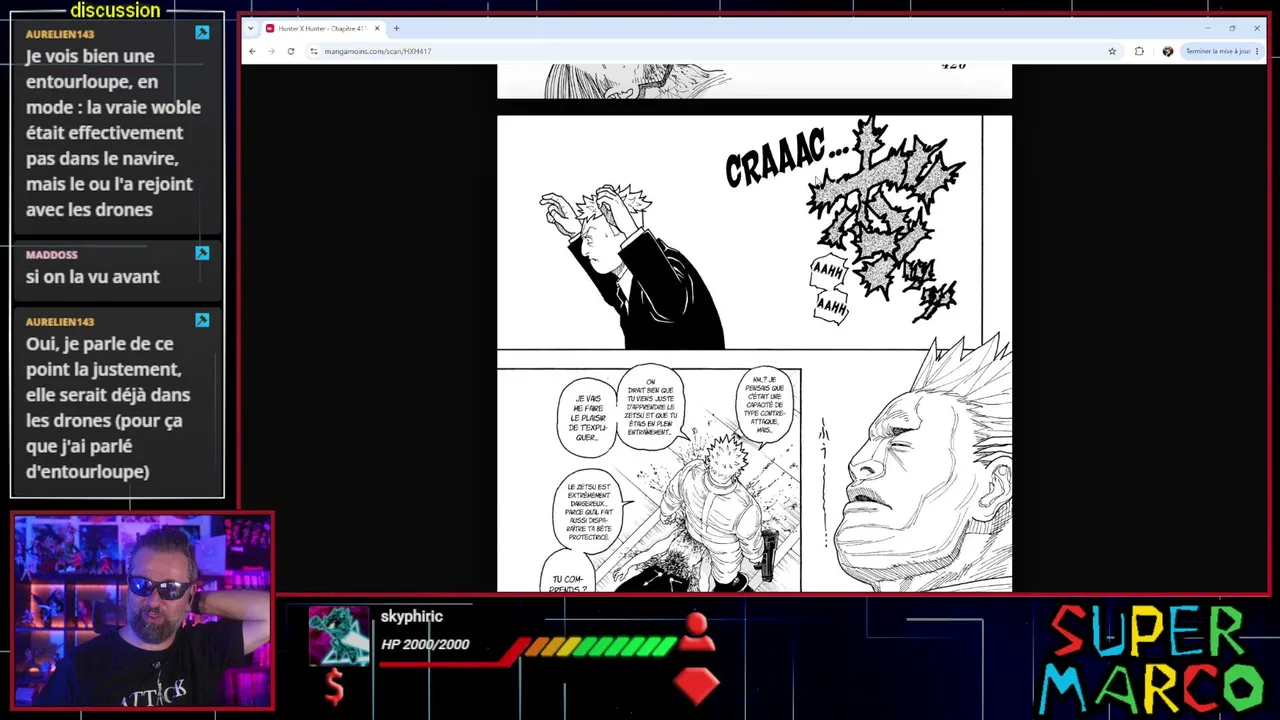Click the browser forward arrow

click(x=271, y=51)
